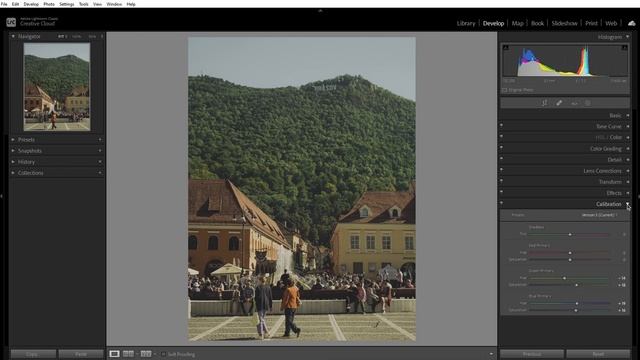
Task: Expand the Color Grading panel
Action: pos(627,149)
